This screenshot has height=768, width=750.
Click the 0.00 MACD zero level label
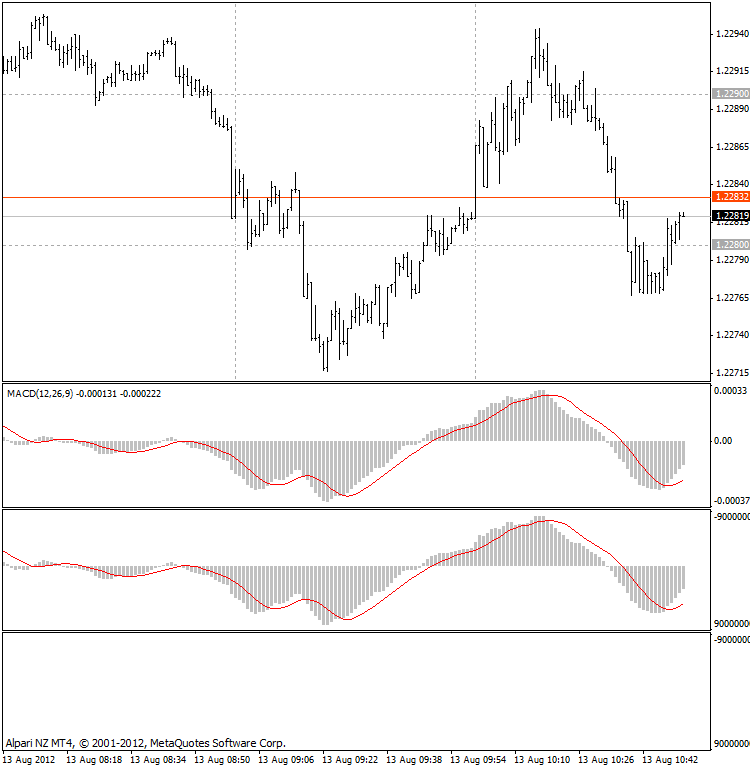pyautogui.click(x=724, y=441)
